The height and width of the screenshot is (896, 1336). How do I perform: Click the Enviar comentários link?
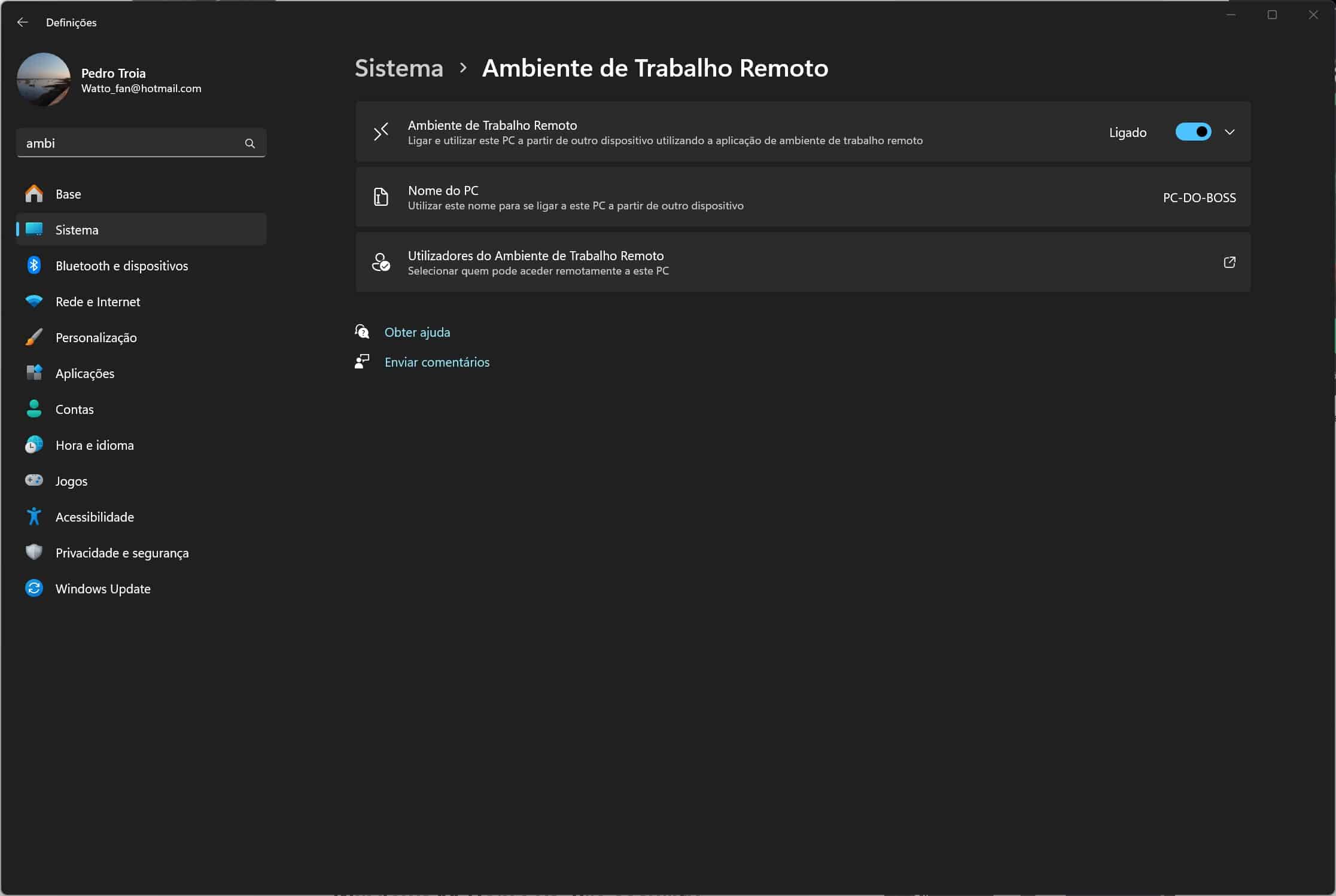pos(437,362)
